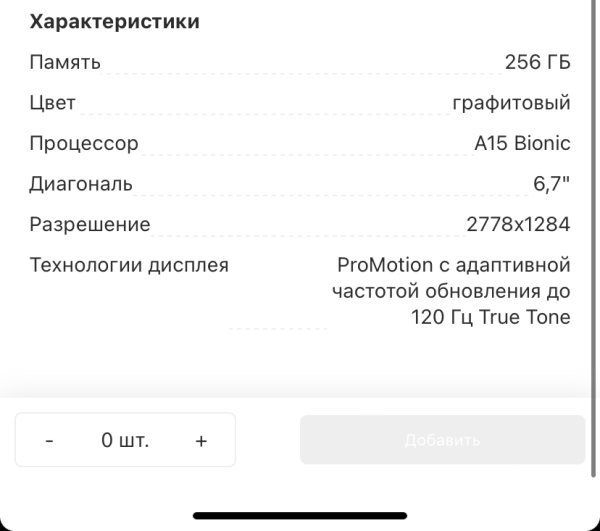Click the Процессор label
600x531 pixels.
pos(84,143)
